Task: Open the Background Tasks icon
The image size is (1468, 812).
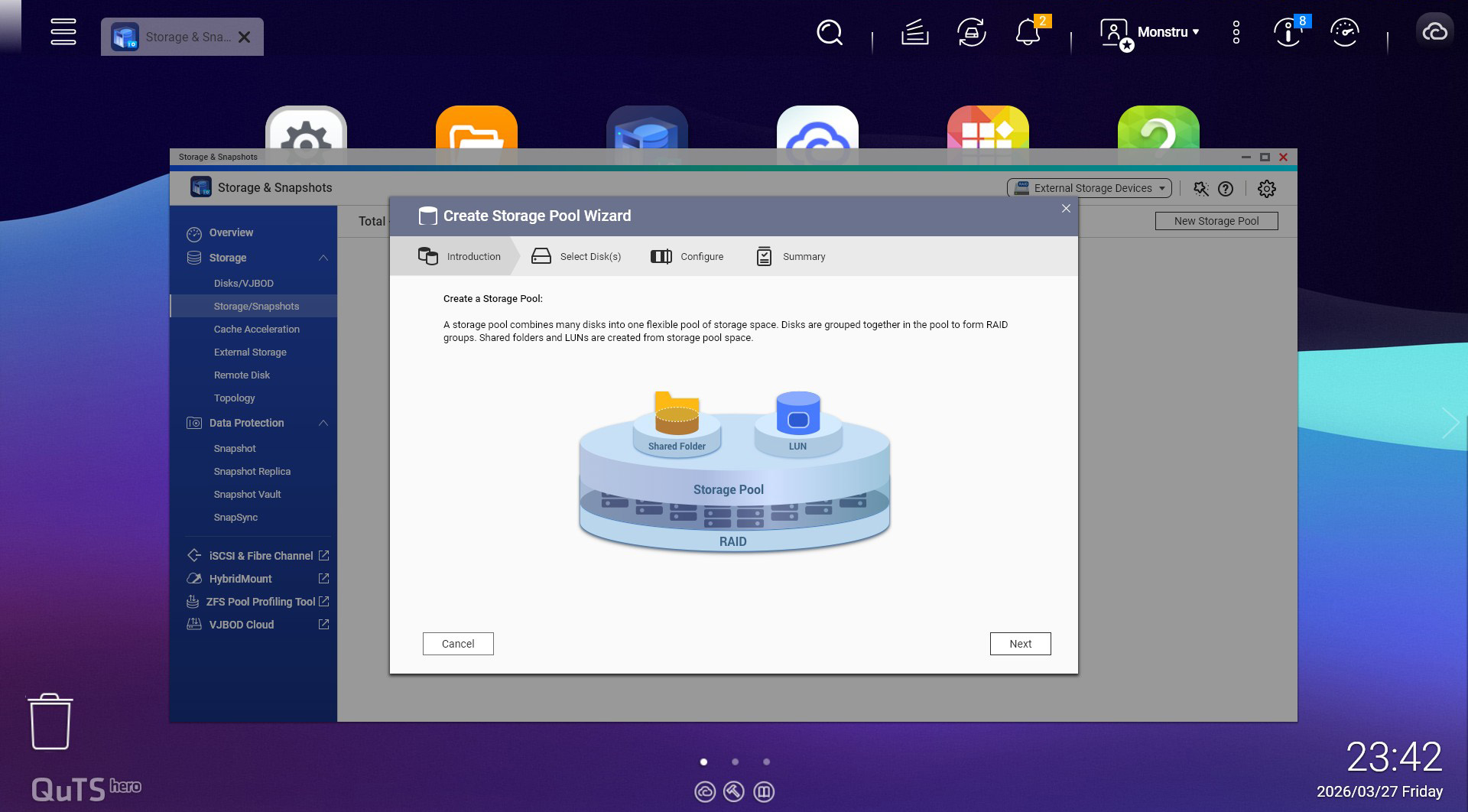Action: [x=914, y=33]
